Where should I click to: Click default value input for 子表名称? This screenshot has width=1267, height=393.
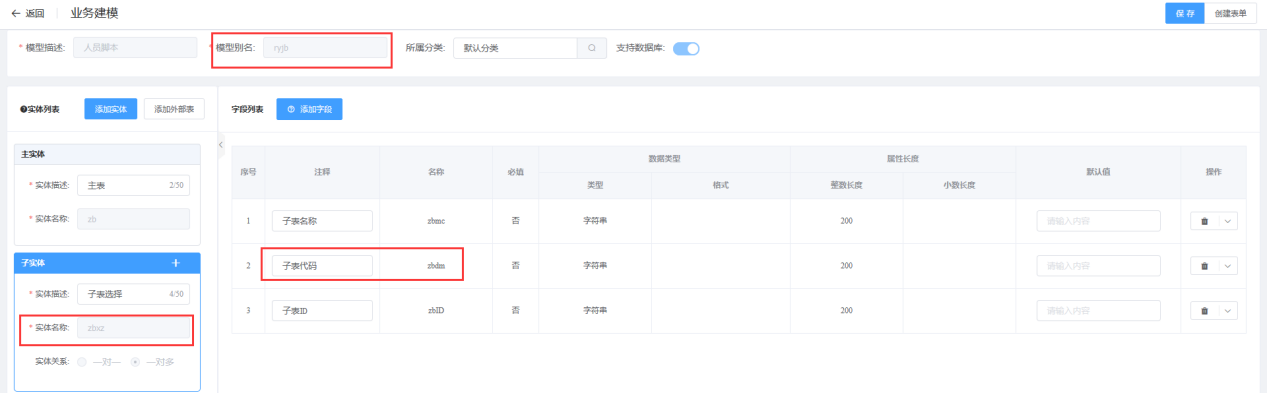point(1098,221)
